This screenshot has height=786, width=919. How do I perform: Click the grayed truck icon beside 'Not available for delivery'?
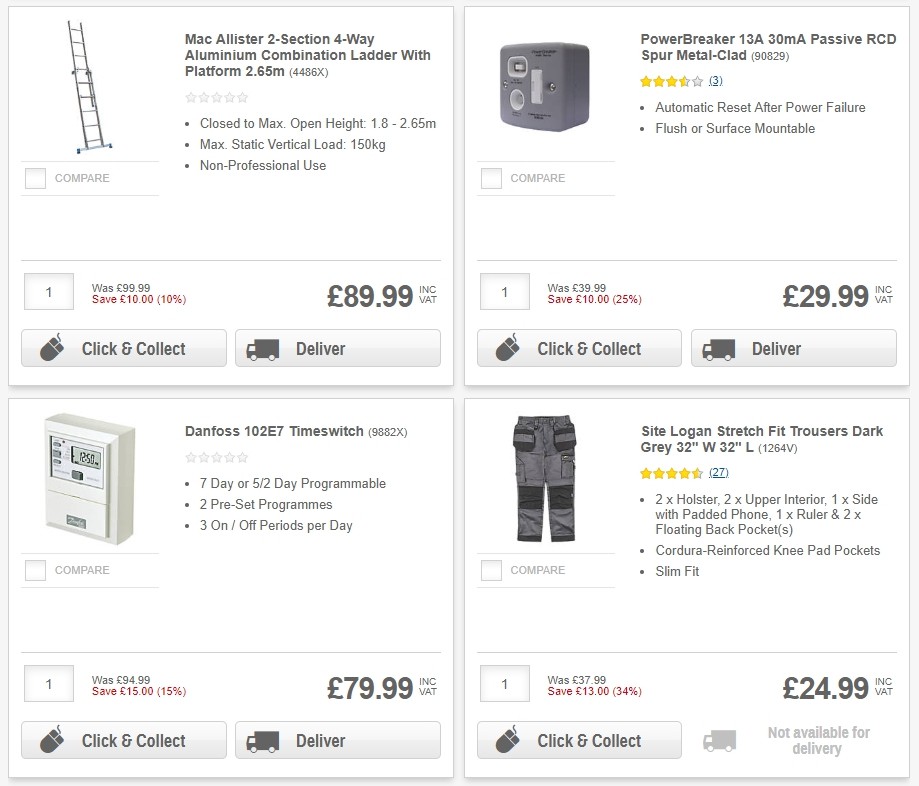pyautogui.click(x=718, y=738)
